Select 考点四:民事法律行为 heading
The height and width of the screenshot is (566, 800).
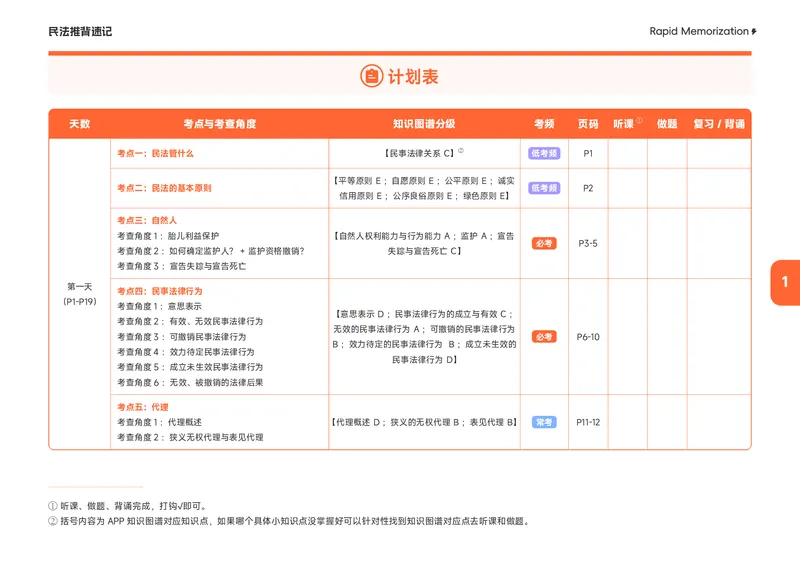point(160,291)
